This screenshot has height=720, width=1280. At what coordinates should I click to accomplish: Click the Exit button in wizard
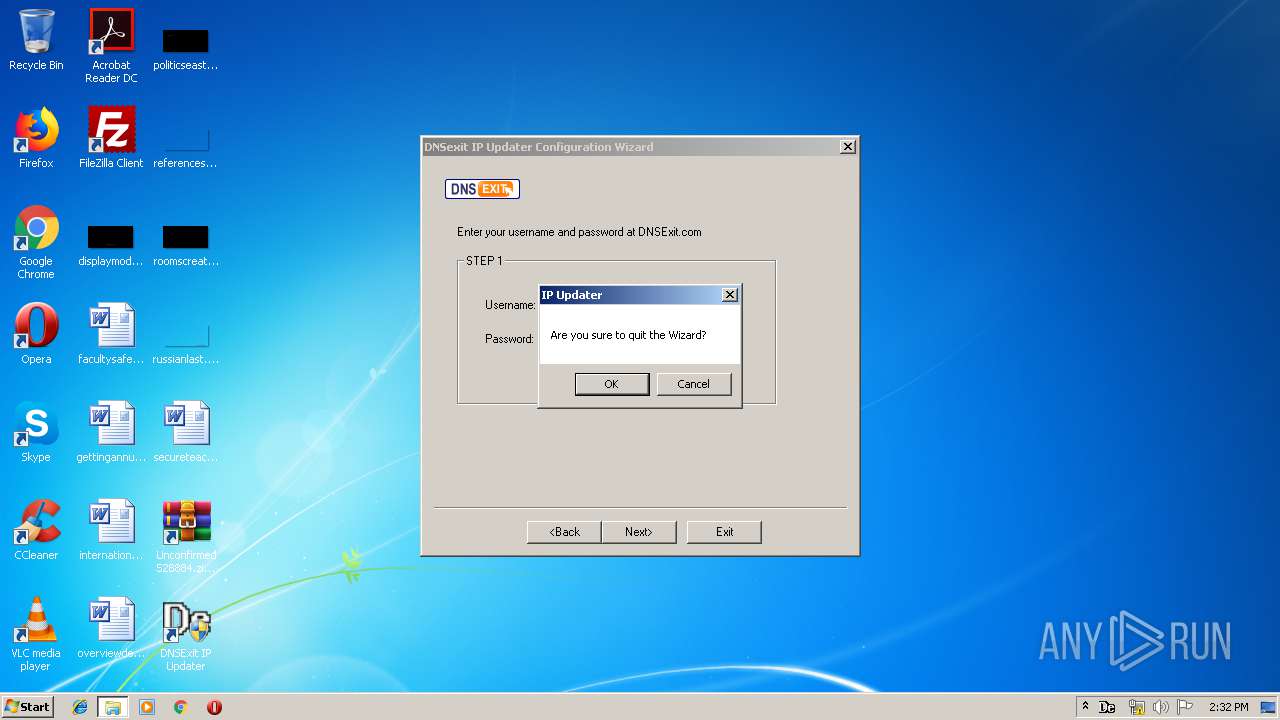coord(724,532)
